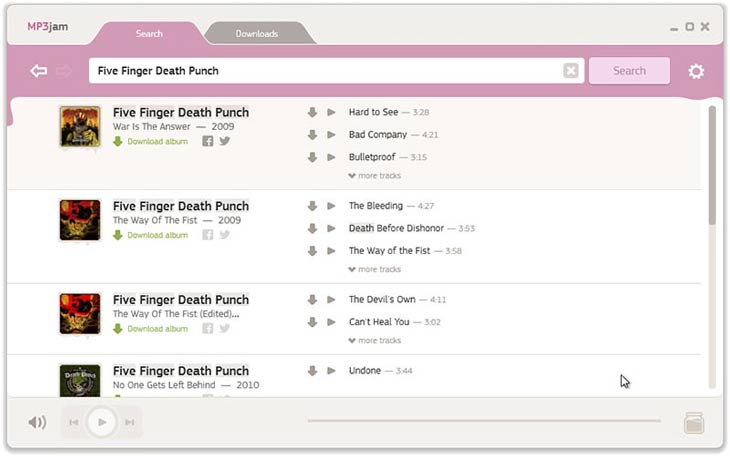
Task: Open the download folder icon in the player bar
Action: point(694,423)
